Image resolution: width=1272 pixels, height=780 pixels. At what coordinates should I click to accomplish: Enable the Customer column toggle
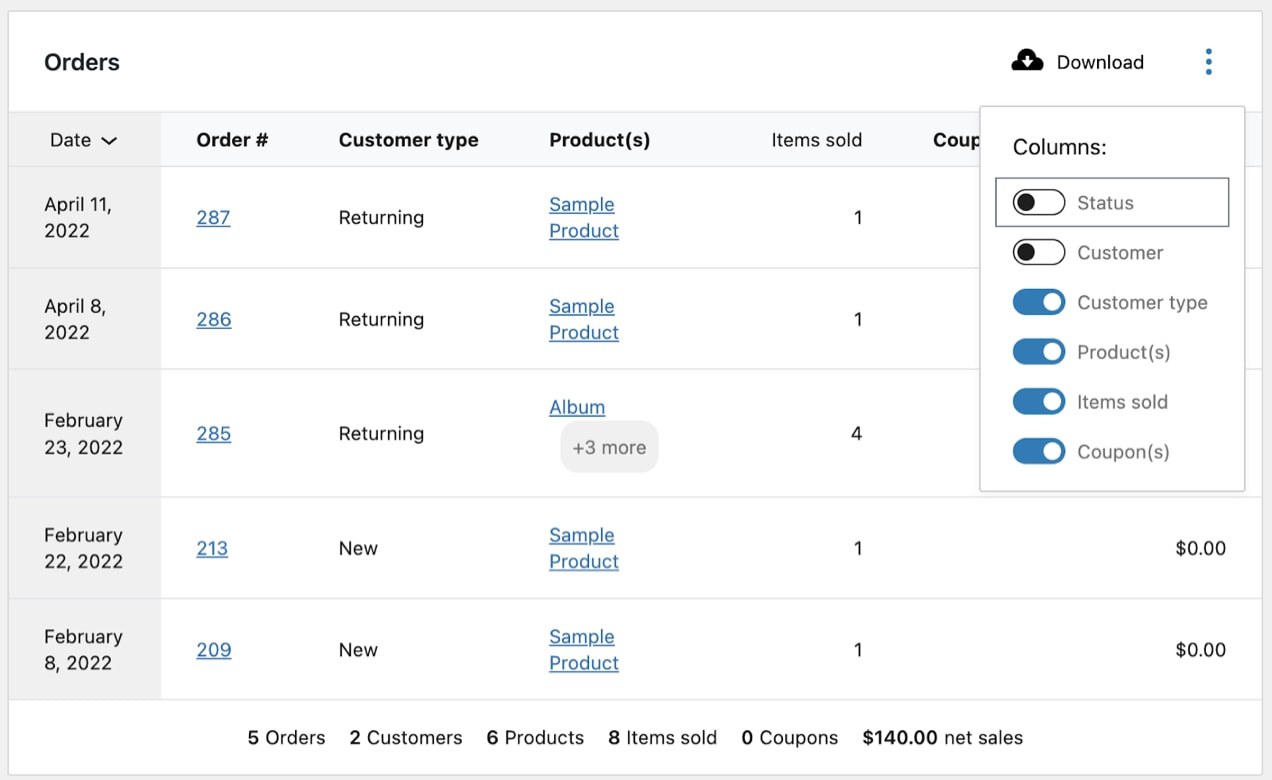point(1038,252)
